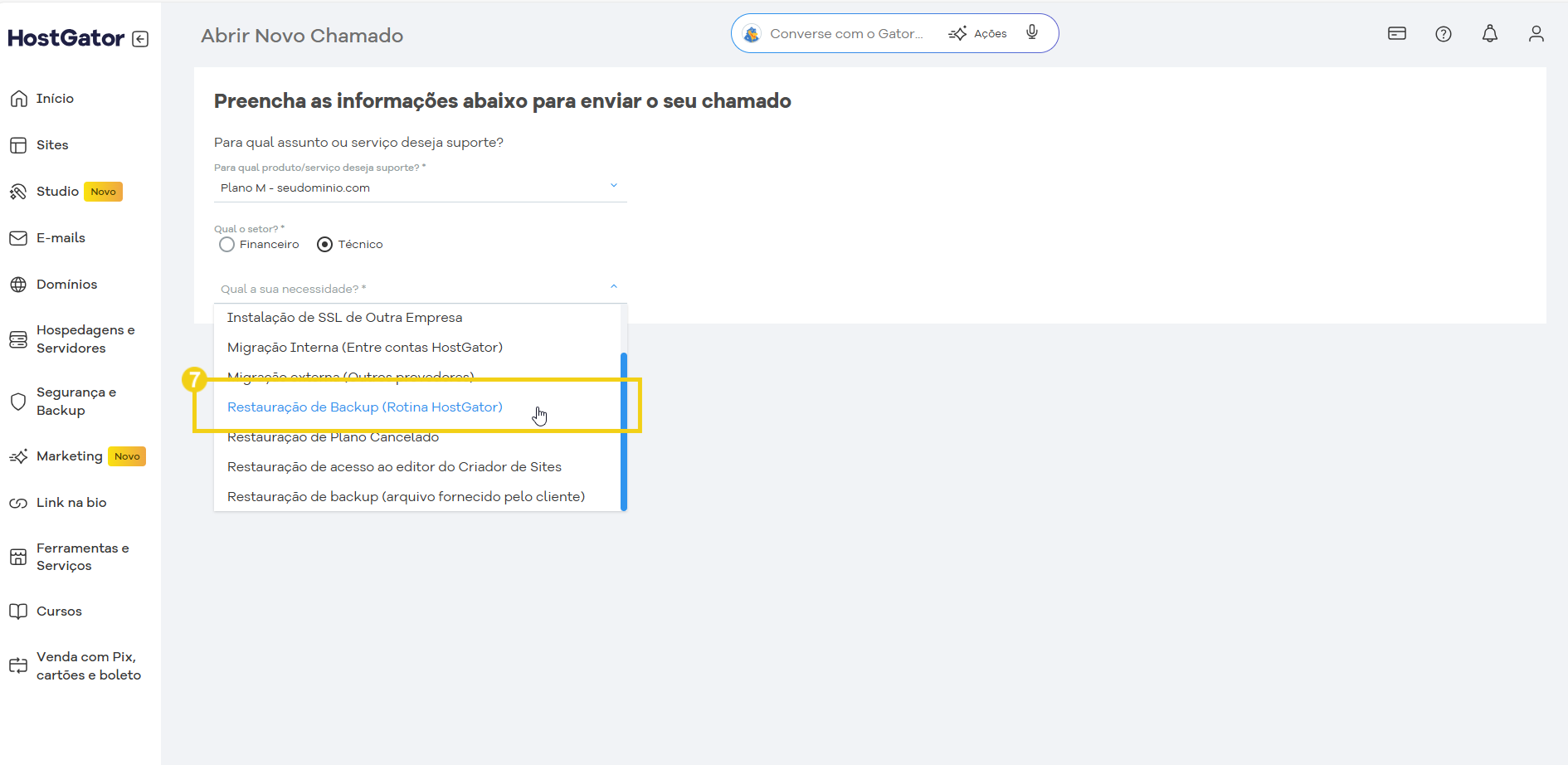Image resolution: width=1568 pixels, height=765 pixels.
Task: Choose Instalação de SSL de Outra Empresa
Action: click(x=417, y=318)
